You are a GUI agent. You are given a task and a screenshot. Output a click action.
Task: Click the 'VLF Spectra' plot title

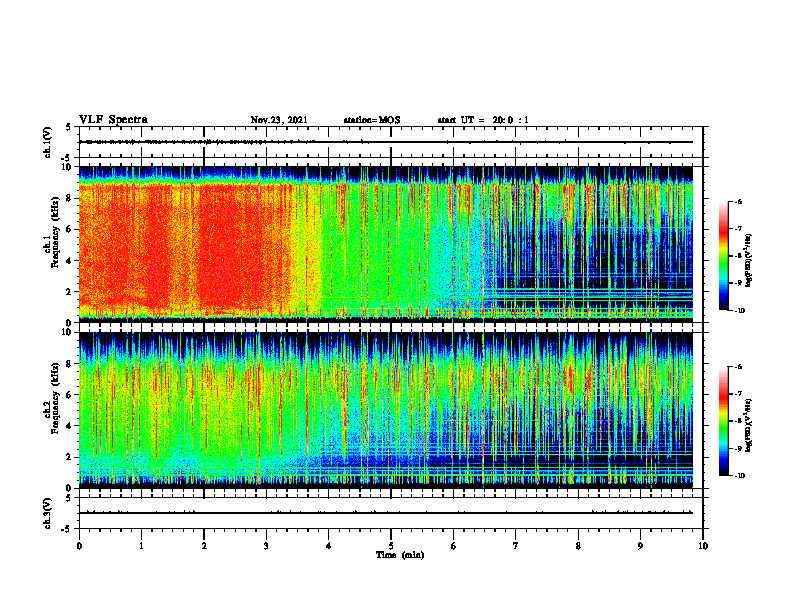point(113,120)
